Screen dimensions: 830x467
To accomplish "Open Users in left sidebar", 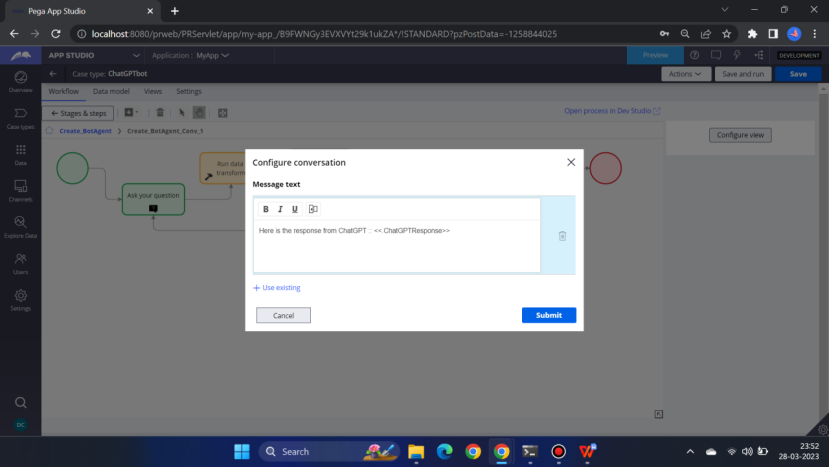I will tap(21, 264).
